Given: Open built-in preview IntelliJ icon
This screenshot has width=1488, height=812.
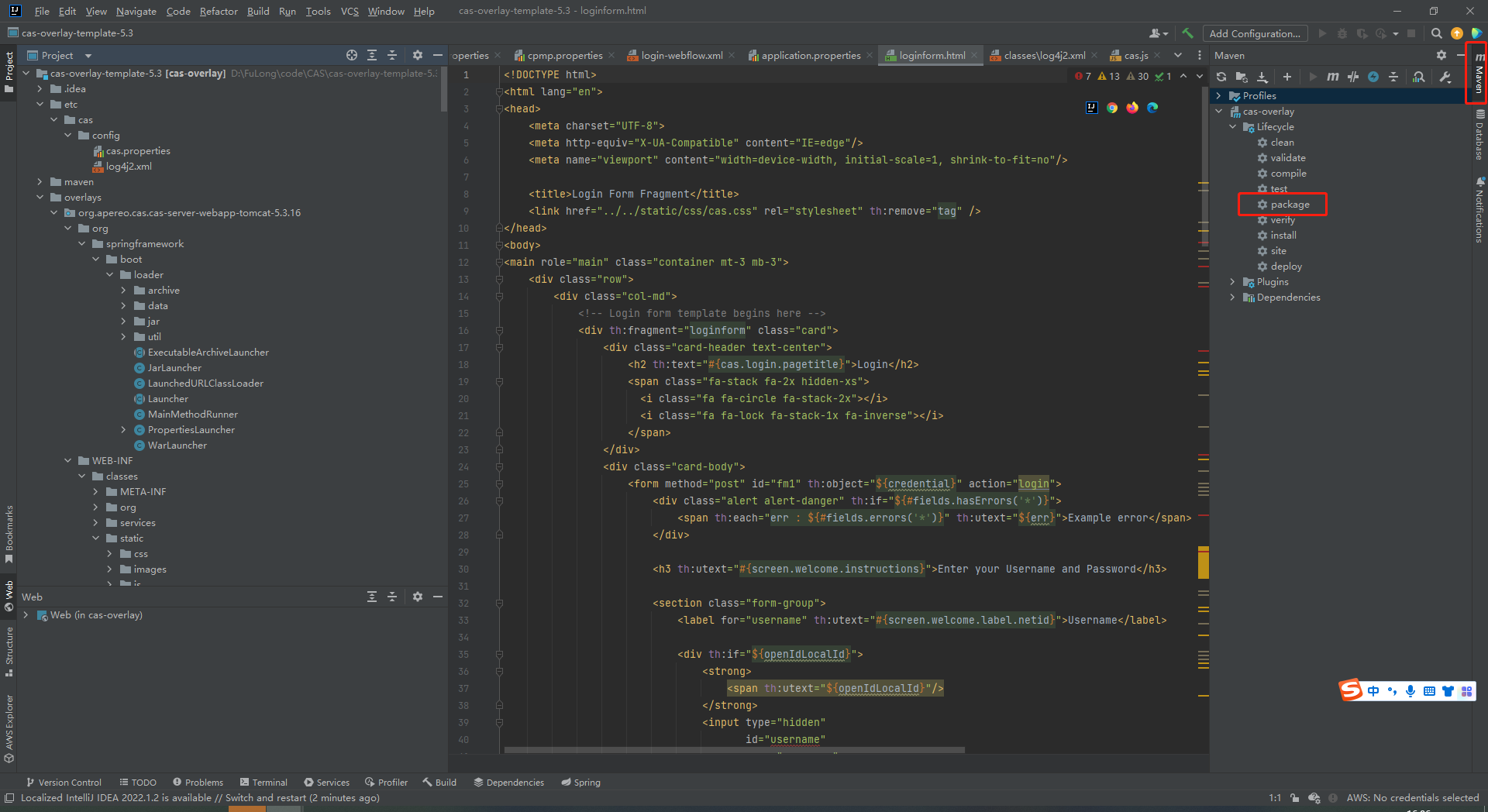Looking at the screenshot, I should (1092, 108).
